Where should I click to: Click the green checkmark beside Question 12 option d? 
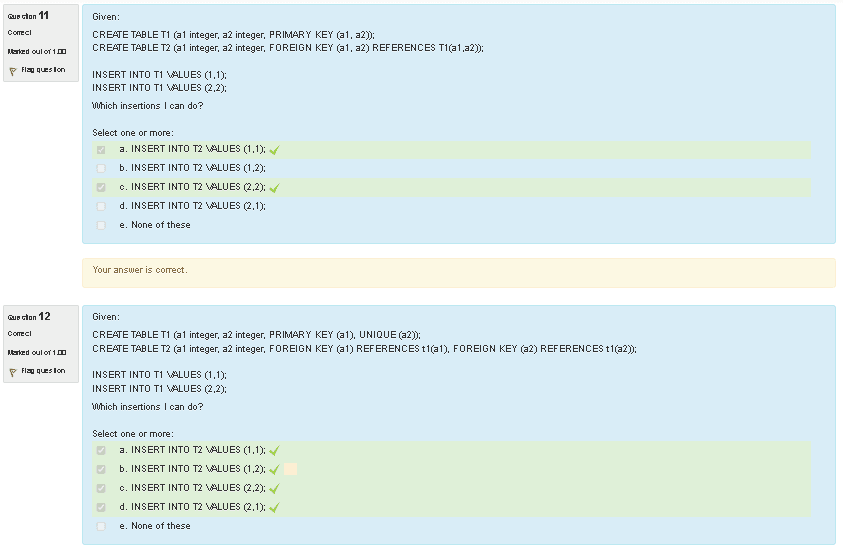click(x=273, y=508)
